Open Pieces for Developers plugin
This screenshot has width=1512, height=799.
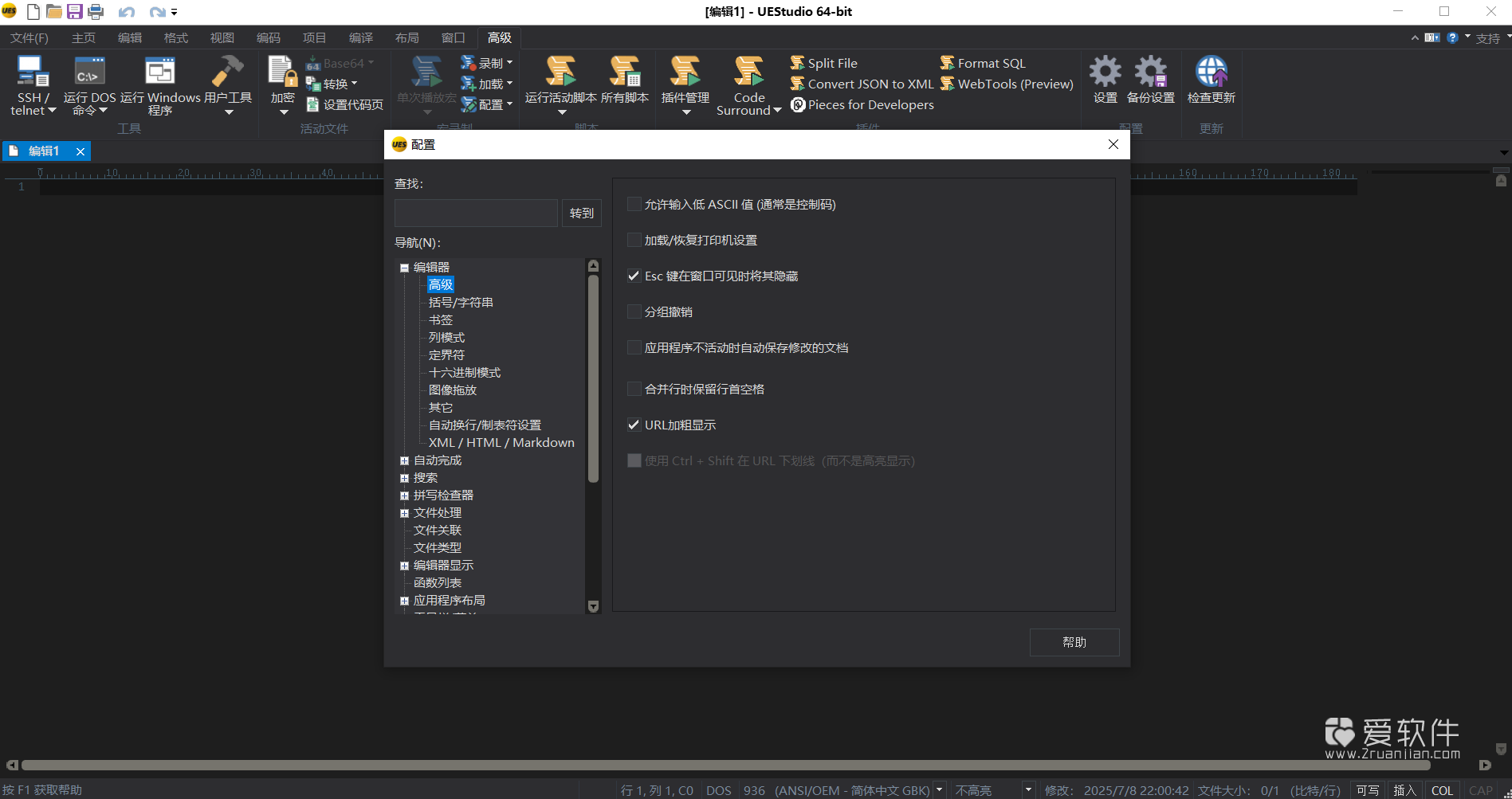(862, 104)
